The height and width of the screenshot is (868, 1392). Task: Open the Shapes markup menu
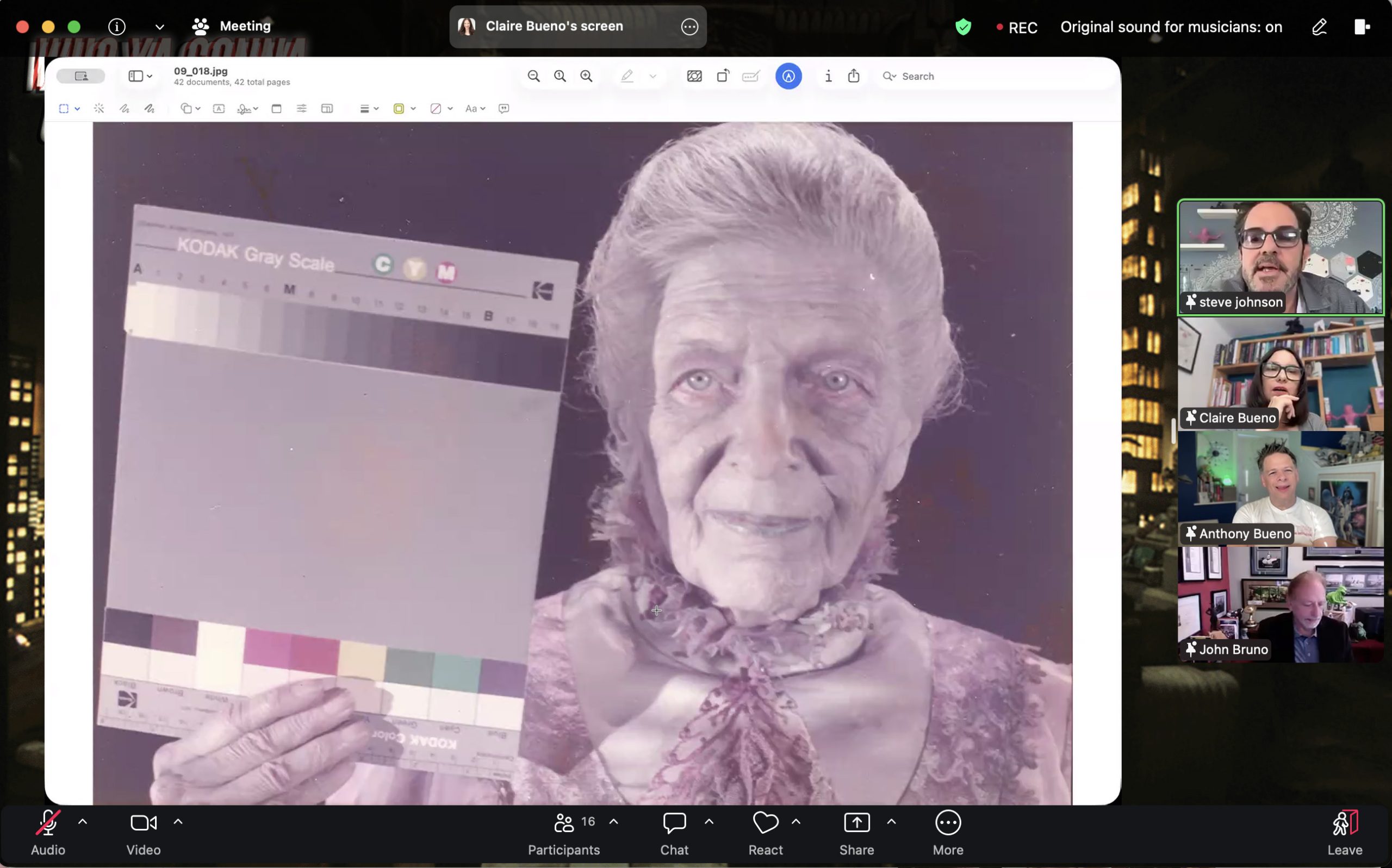[x=190, y=109]
